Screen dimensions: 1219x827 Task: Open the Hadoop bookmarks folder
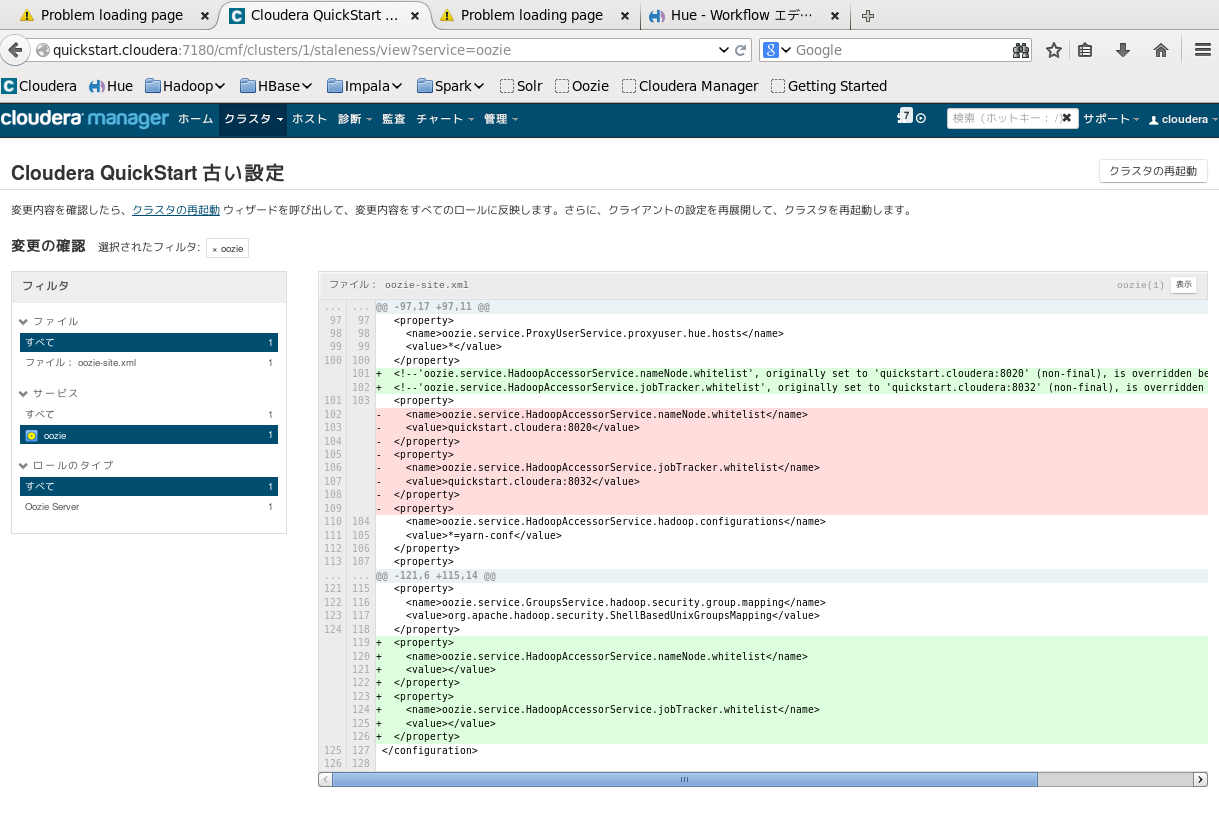[185, 86]
